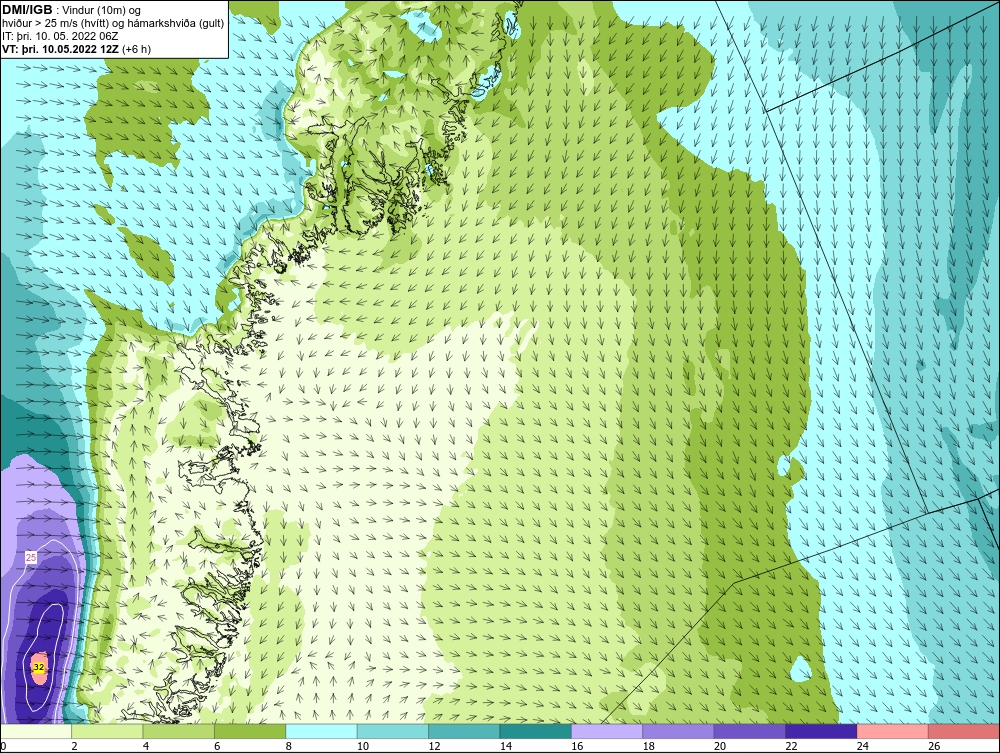The image size is (1000, 753).
Task: Pick the 4–6 m/s green swatch
Action: [179, 731]
